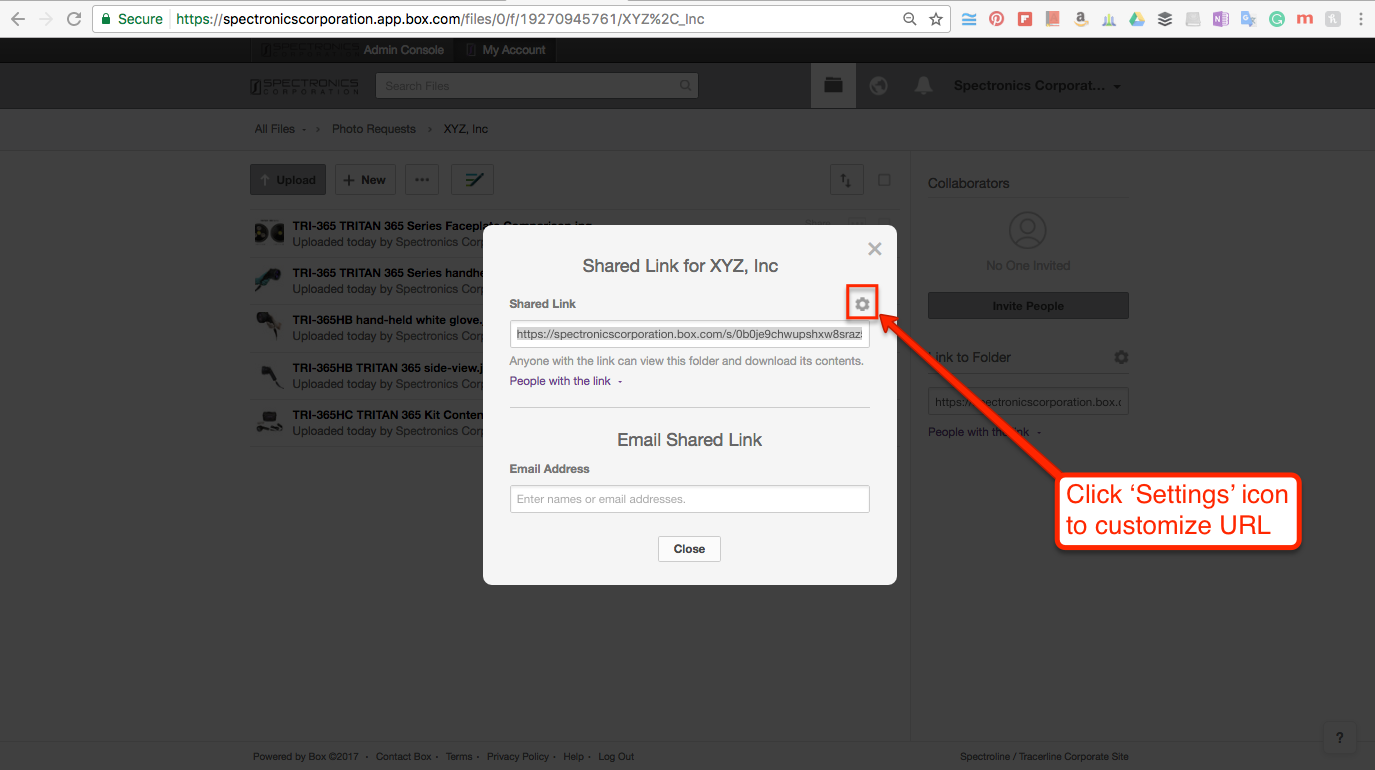
Task: Click the Shared Link settings gear icon
Action: [862, 304]
